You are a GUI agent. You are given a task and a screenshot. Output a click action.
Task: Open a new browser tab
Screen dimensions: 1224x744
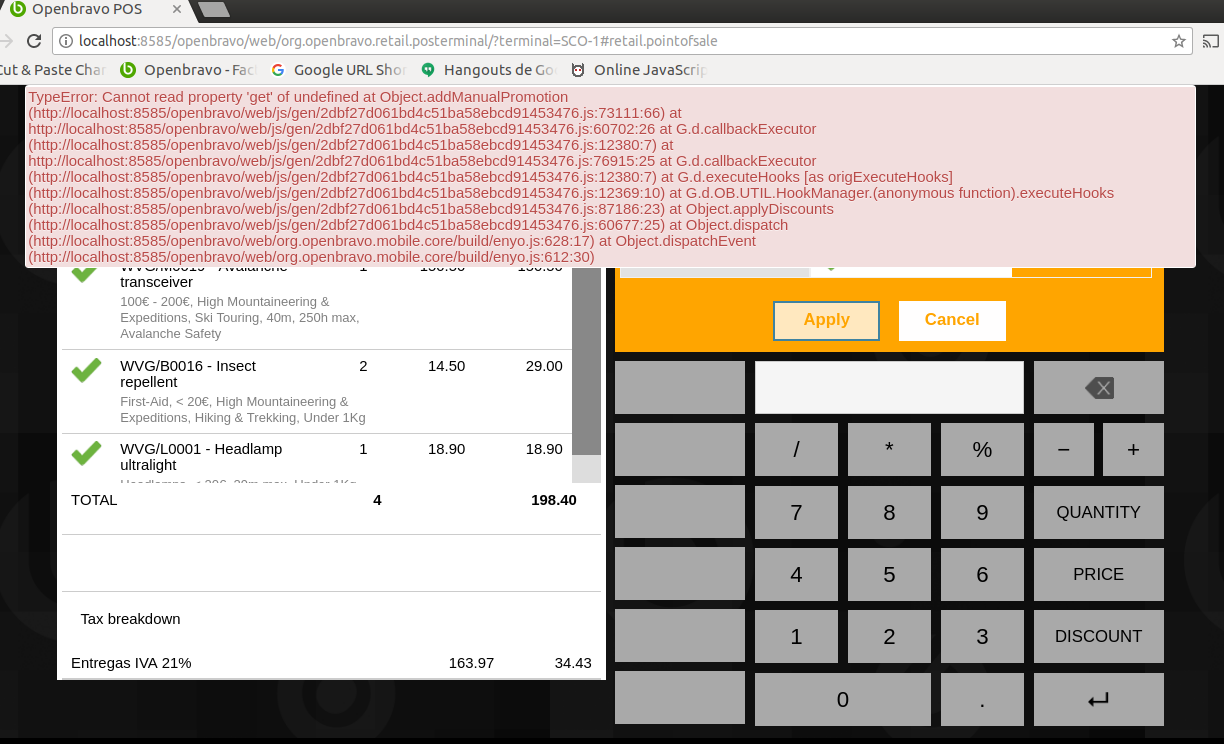[214, 9]
